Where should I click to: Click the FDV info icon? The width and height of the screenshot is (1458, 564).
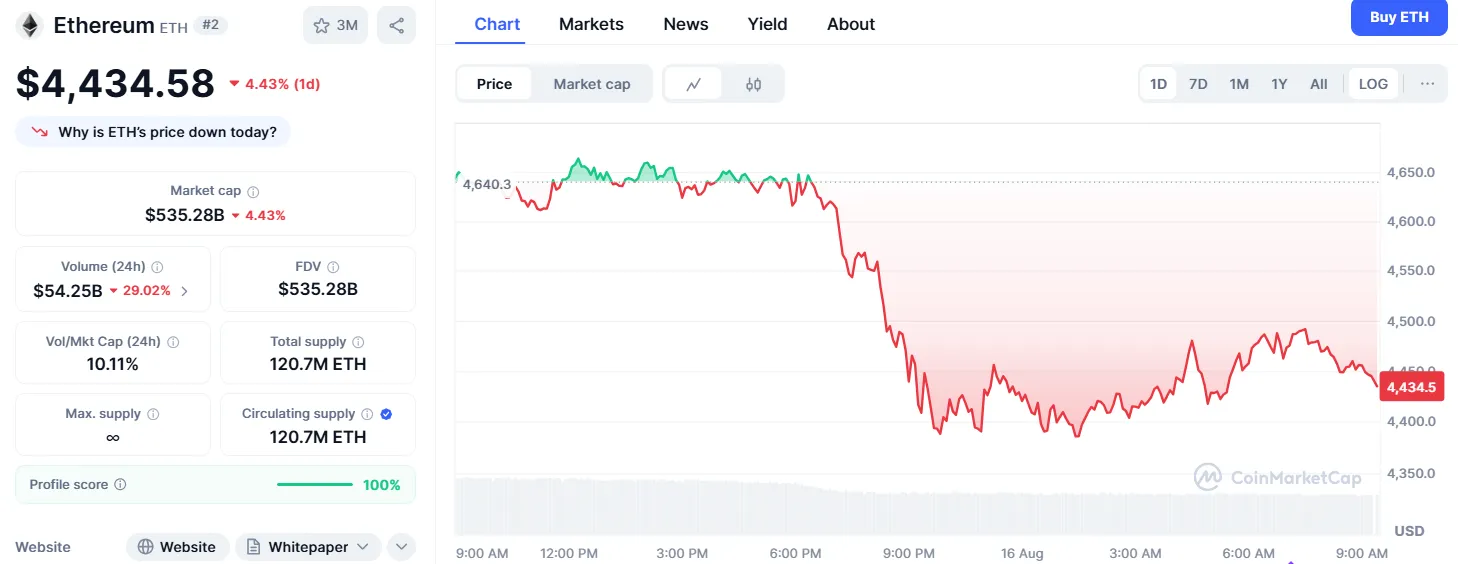click(333, 267)
